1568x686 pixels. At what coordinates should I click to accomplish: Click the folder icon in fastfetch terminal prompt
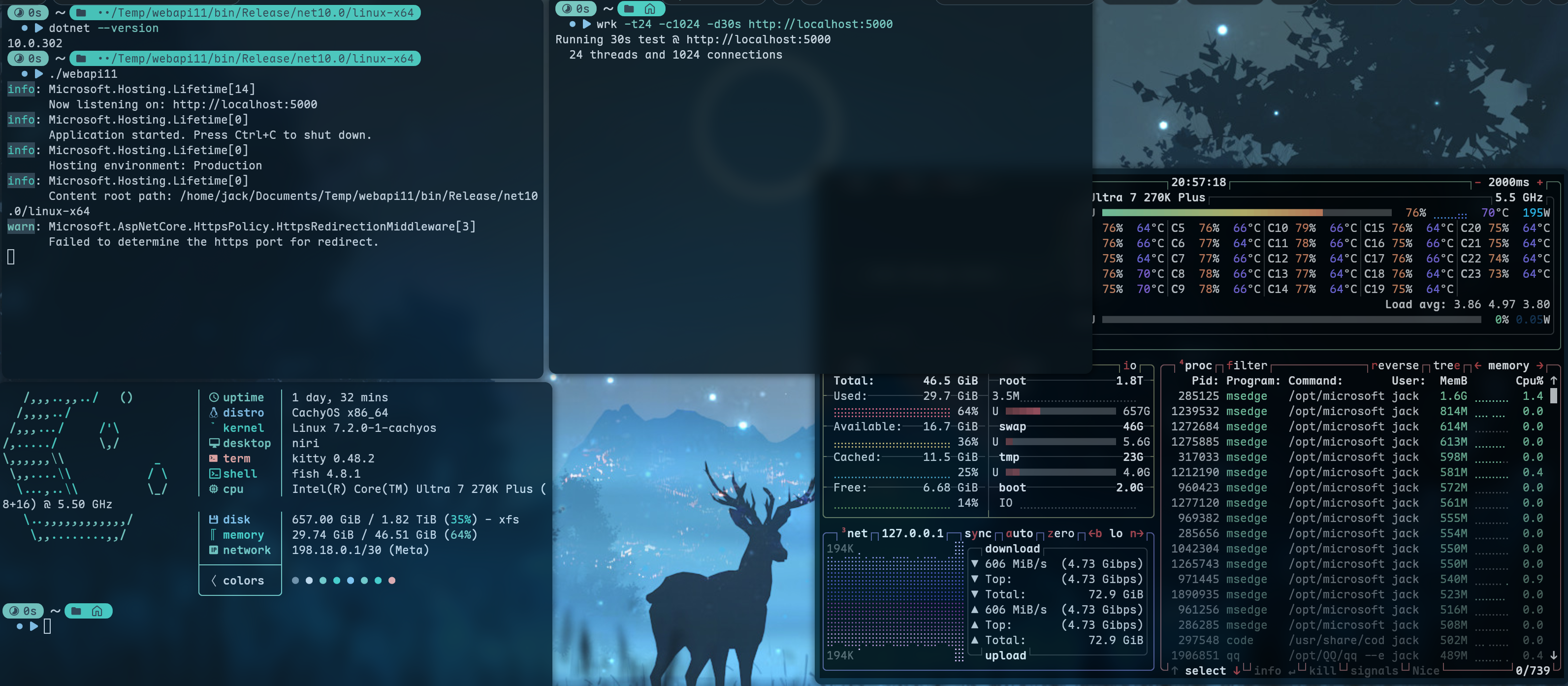[x=76, y=611]
